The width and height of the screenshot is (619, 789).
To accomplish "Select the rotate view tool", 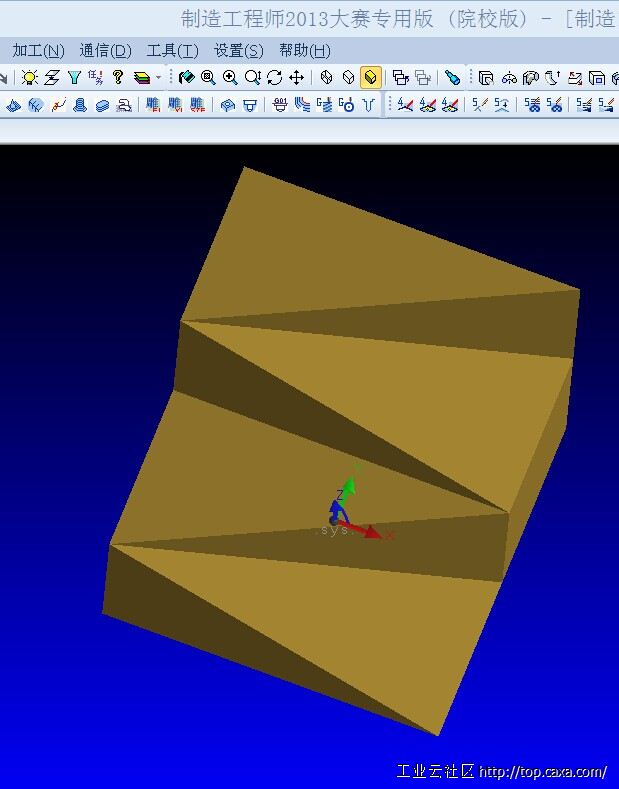I will [274, 78].
